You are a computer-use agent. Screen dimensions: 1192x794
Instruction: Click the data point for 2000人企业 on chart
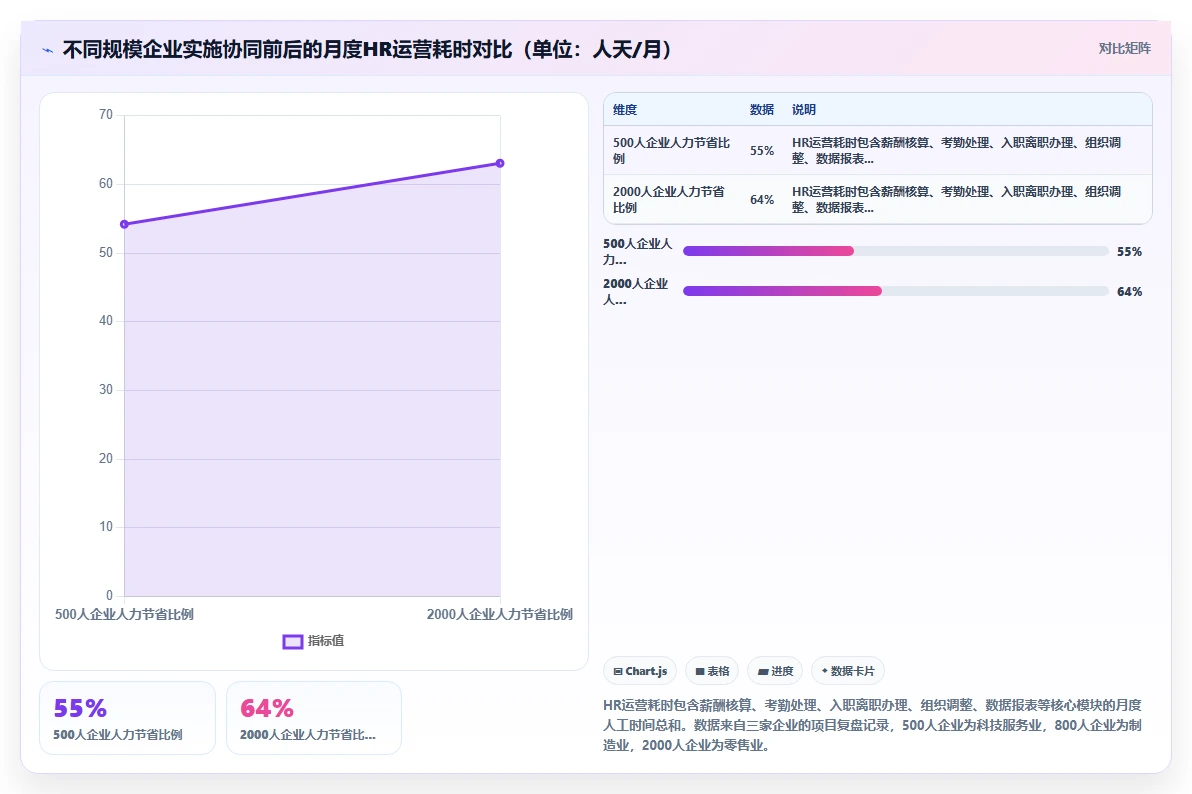[500, 164]
